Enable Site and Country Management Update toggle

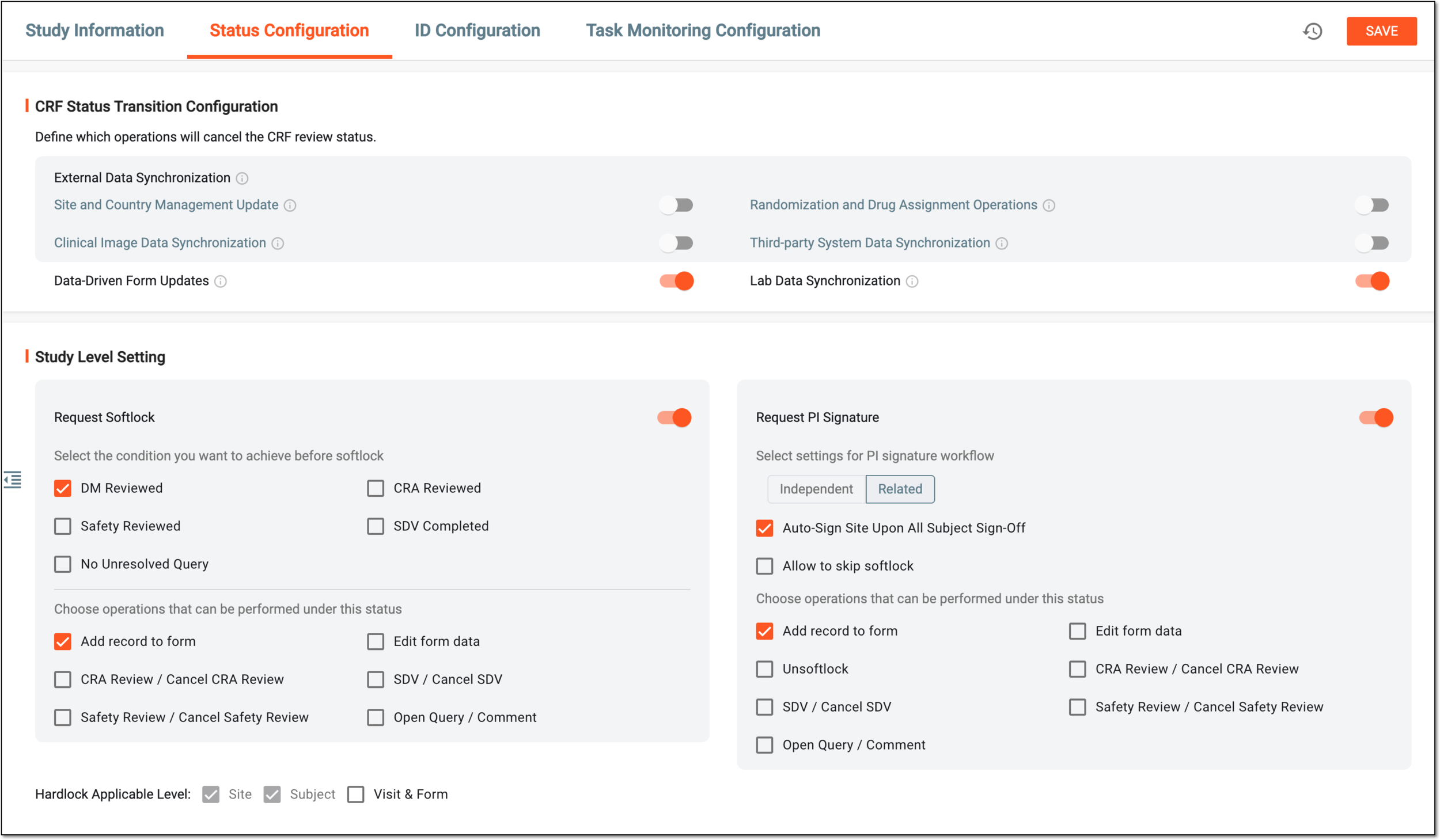676,205
